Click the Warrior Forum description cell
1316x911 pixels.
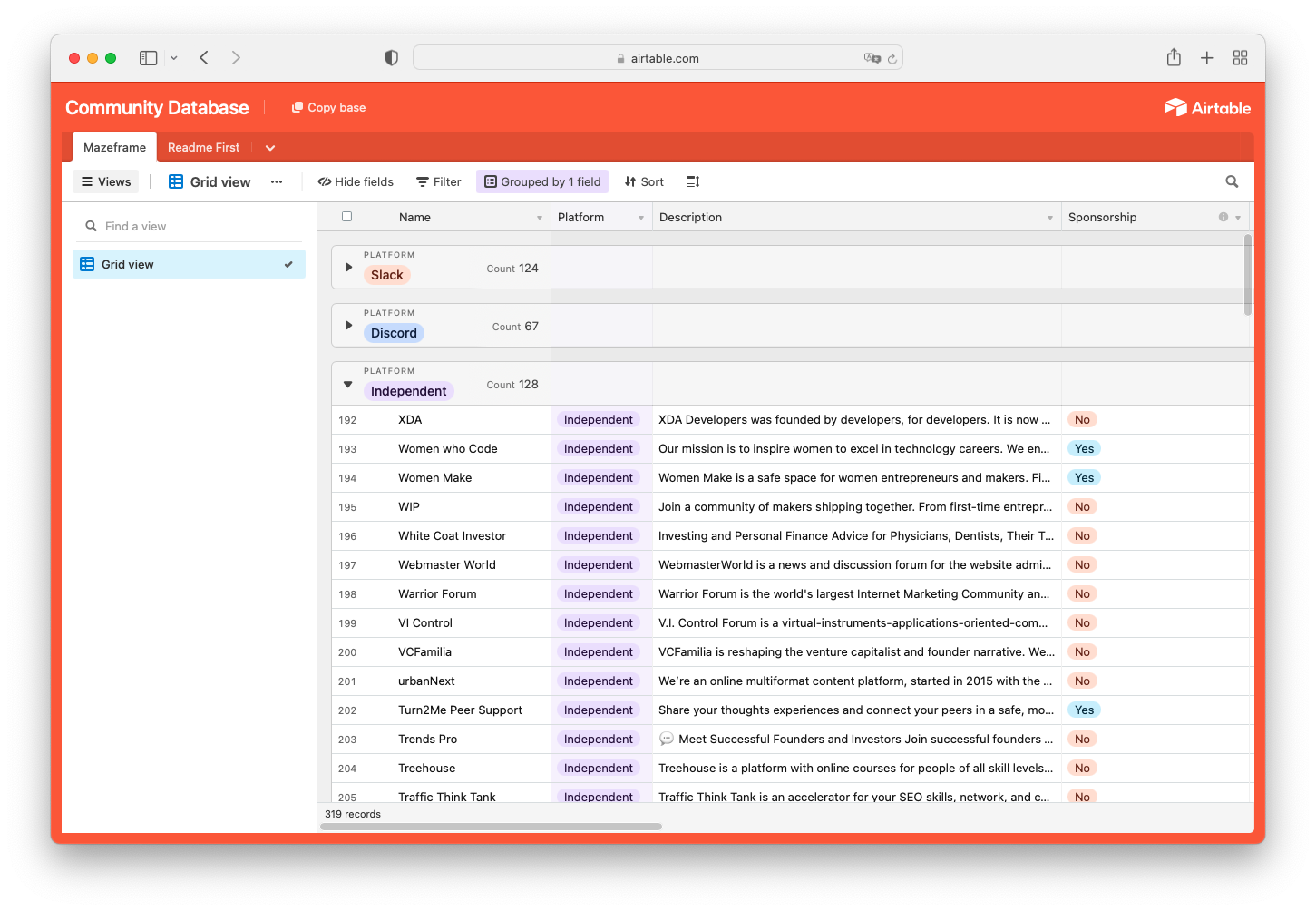tap(856, 594)
